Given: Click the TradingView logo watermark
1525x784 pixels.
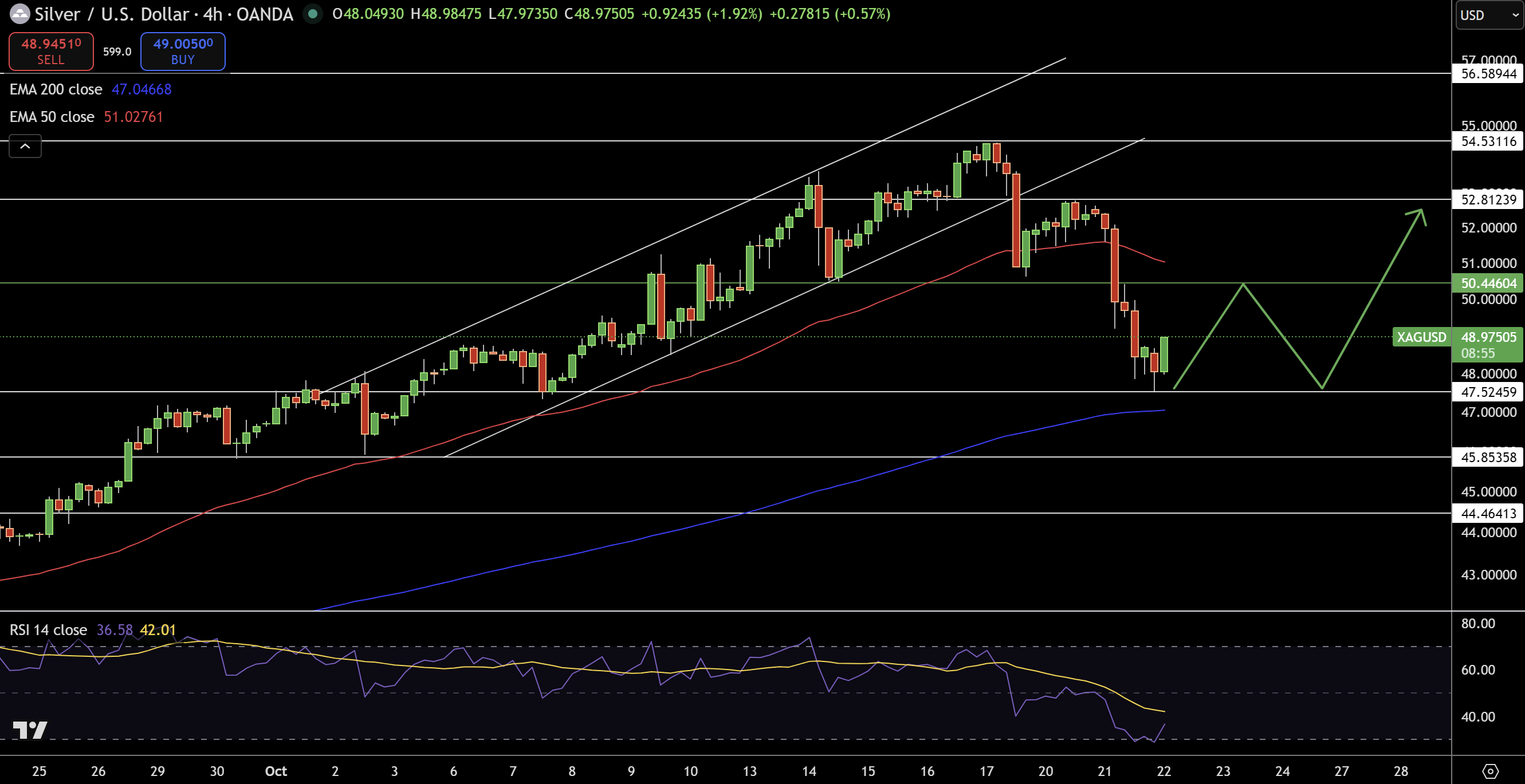Looking at the screenshot, I should click(x=30, y=730).
